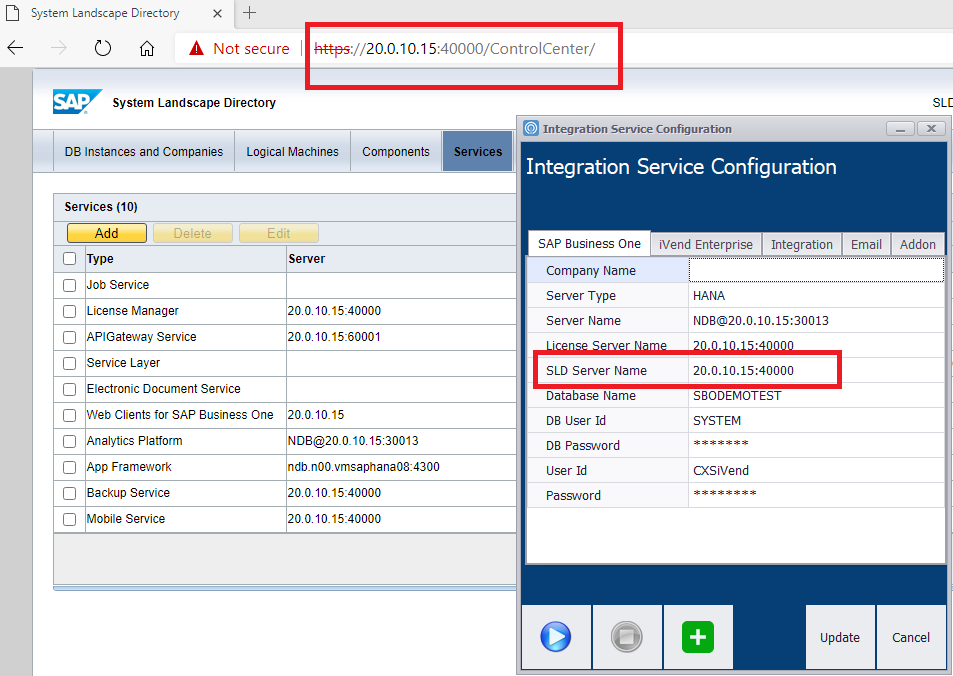Click the User Id value CXSiVend
The height and width of the screenshot is (676, 953).
coord(816,471)
